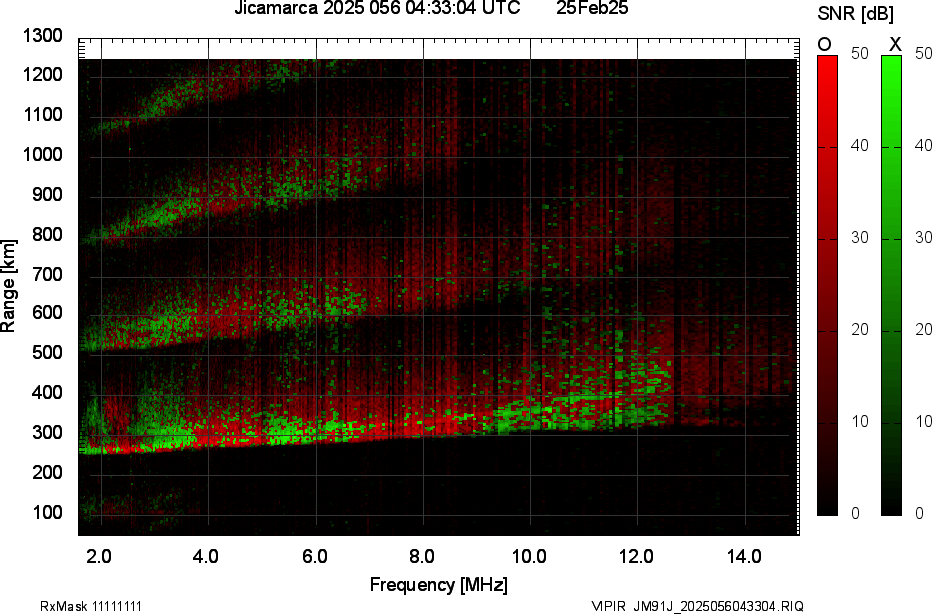Click the 'SNR [dB]' legend heading
This screenshot has height=614, width=932.
[x=855, y=14]
